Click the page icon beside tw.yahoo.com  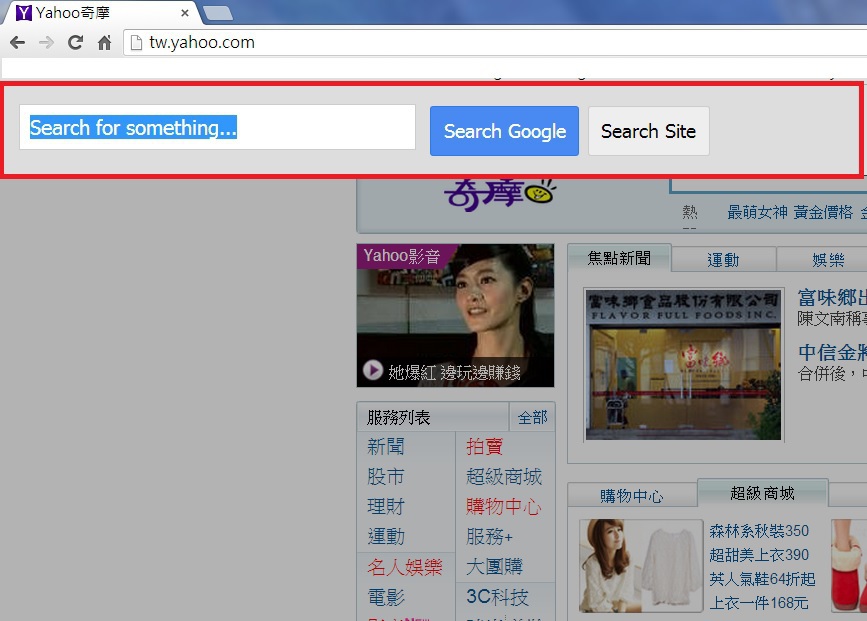tap(136, 43)
